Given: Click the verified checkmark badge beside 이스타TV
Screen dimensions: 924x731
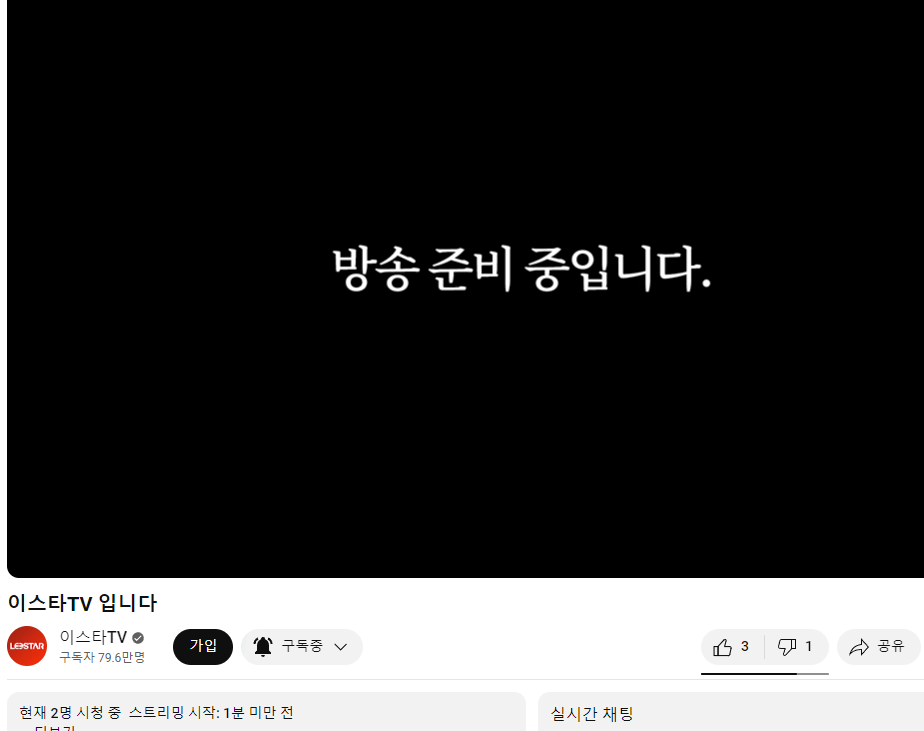Looking at the screenshot, I should coord(138,638).
